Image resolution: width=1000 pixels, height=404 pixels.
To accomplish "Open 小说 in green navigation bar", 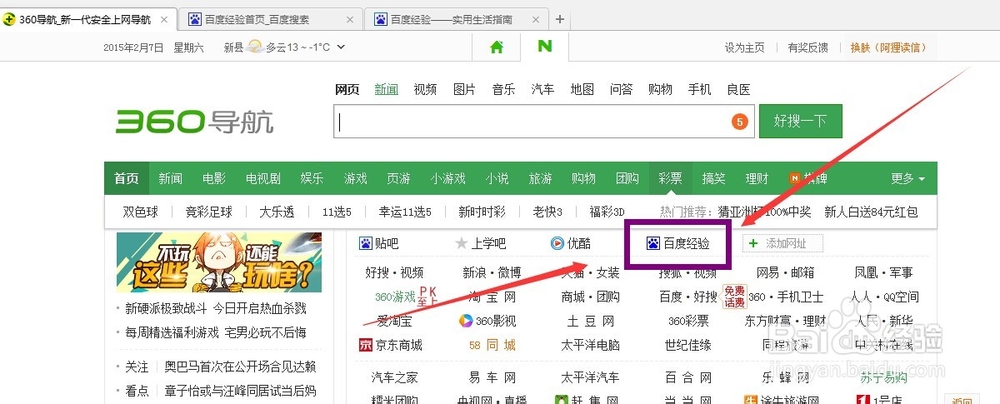I will 497,179.
